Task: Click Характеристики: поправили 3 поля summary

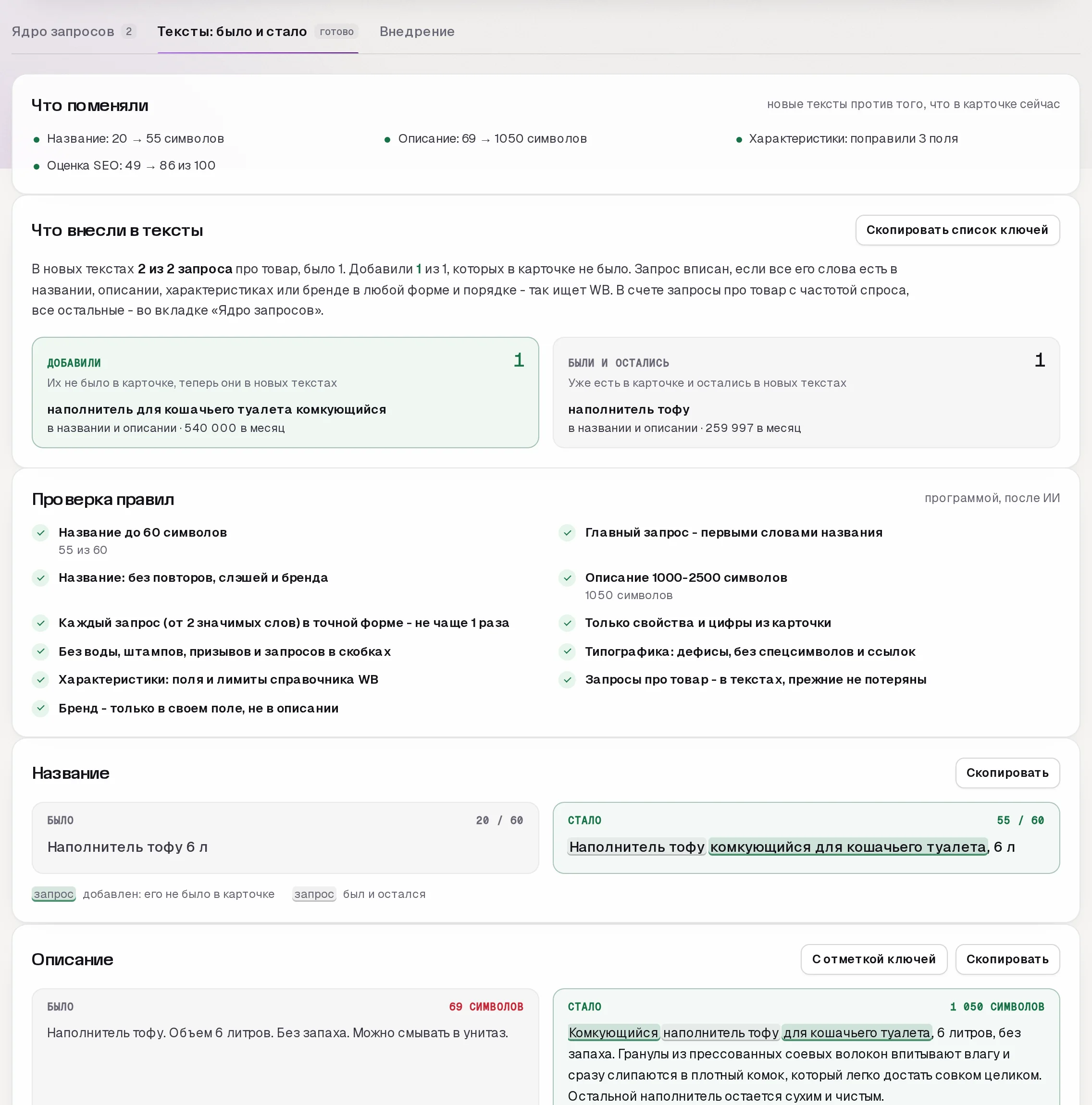Action: pyautogui.click(x=853, y=138)
